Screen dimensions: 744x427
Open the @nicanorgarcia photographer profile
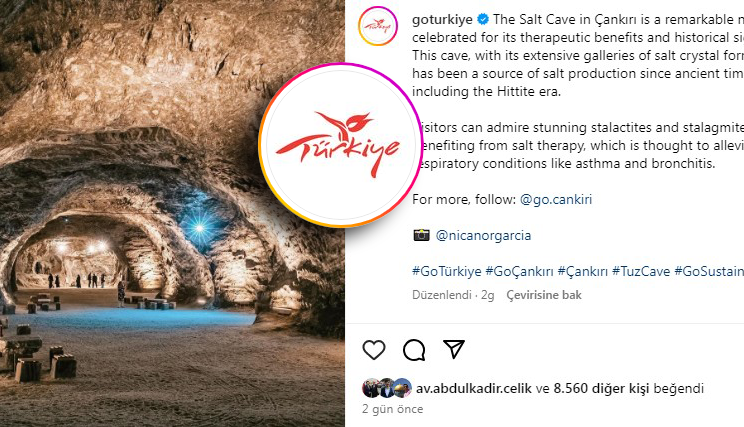coord(483,235)
